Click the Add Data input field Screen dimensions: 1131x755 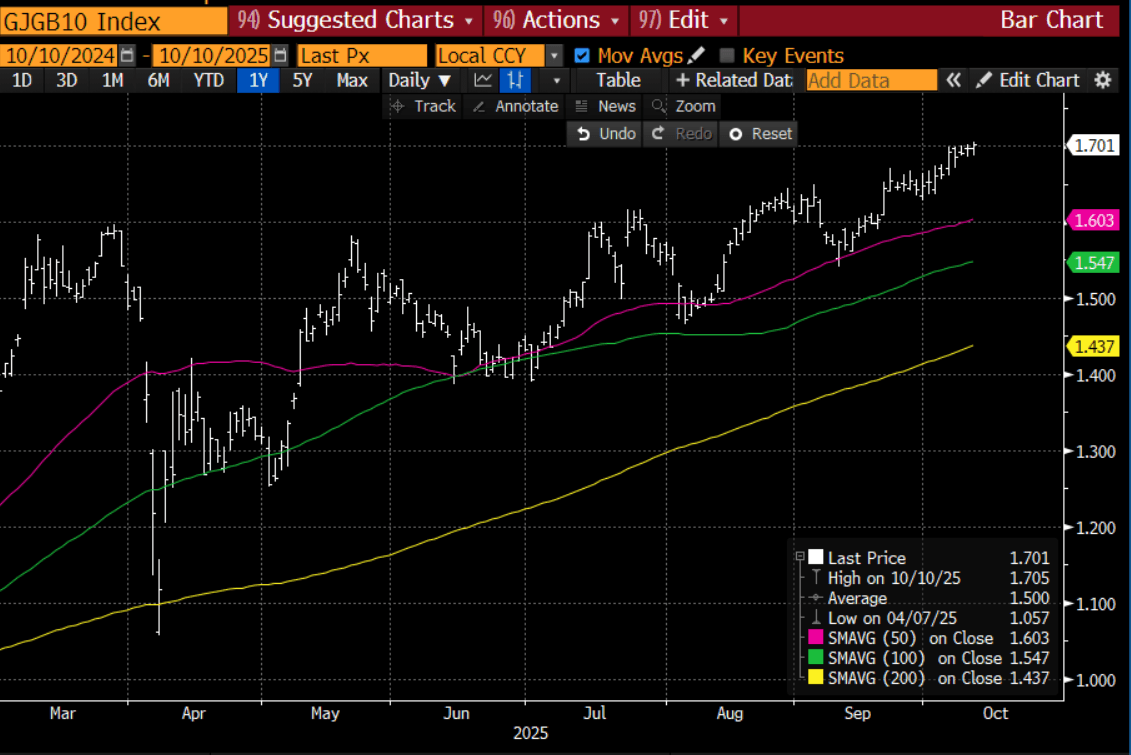pos(871,81)
